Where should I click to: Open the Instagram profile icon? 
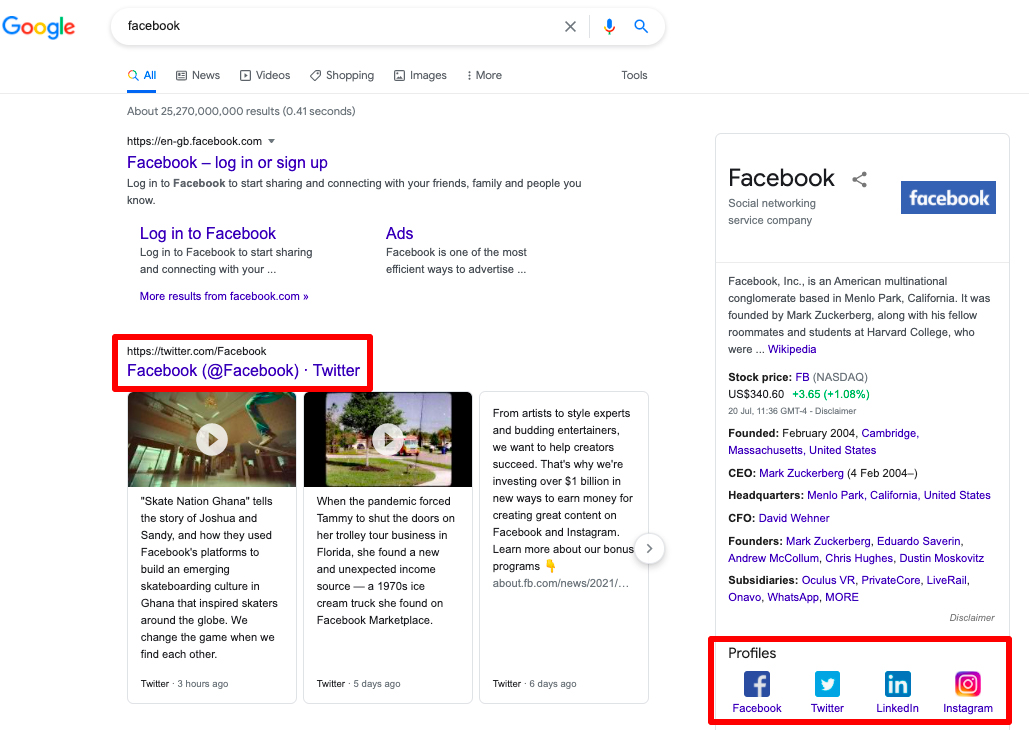click(968, 684)
